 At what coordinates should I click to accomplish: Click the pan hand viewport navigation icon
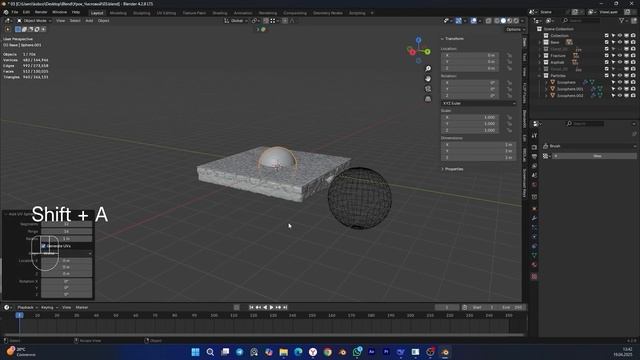[x=428, y=79]
